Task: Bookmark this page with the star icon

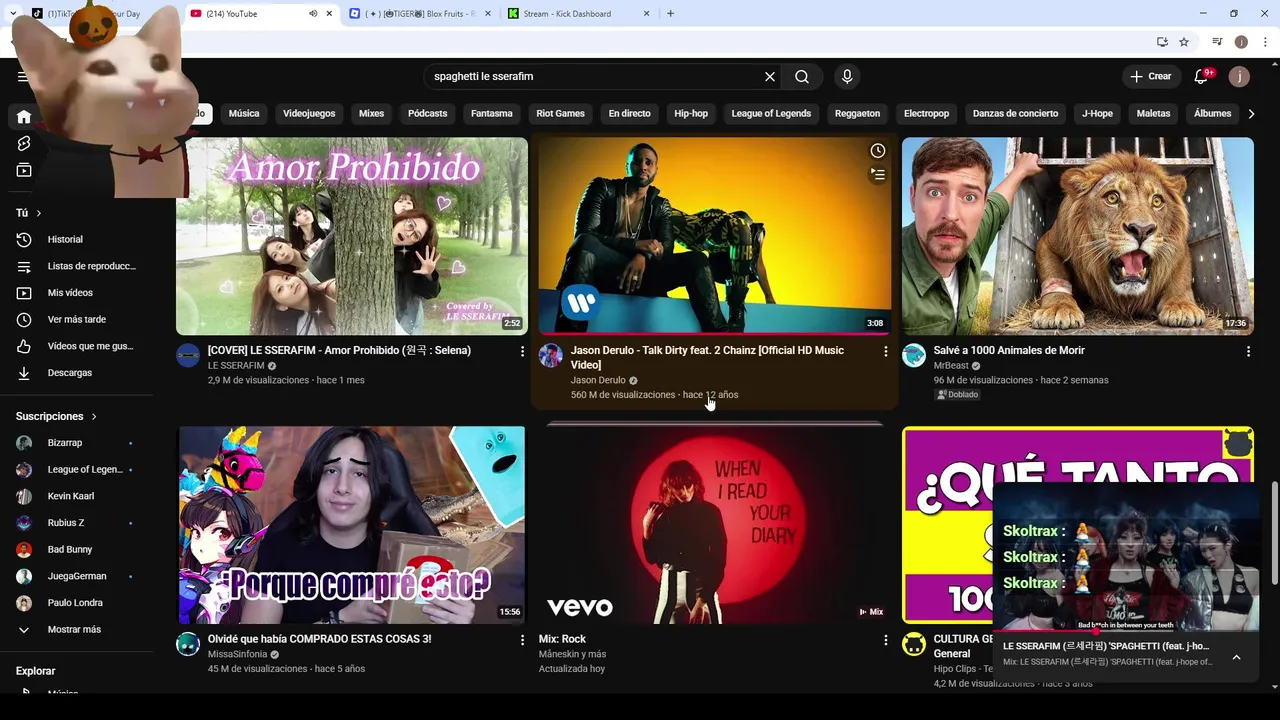Action: [1184, 42]
